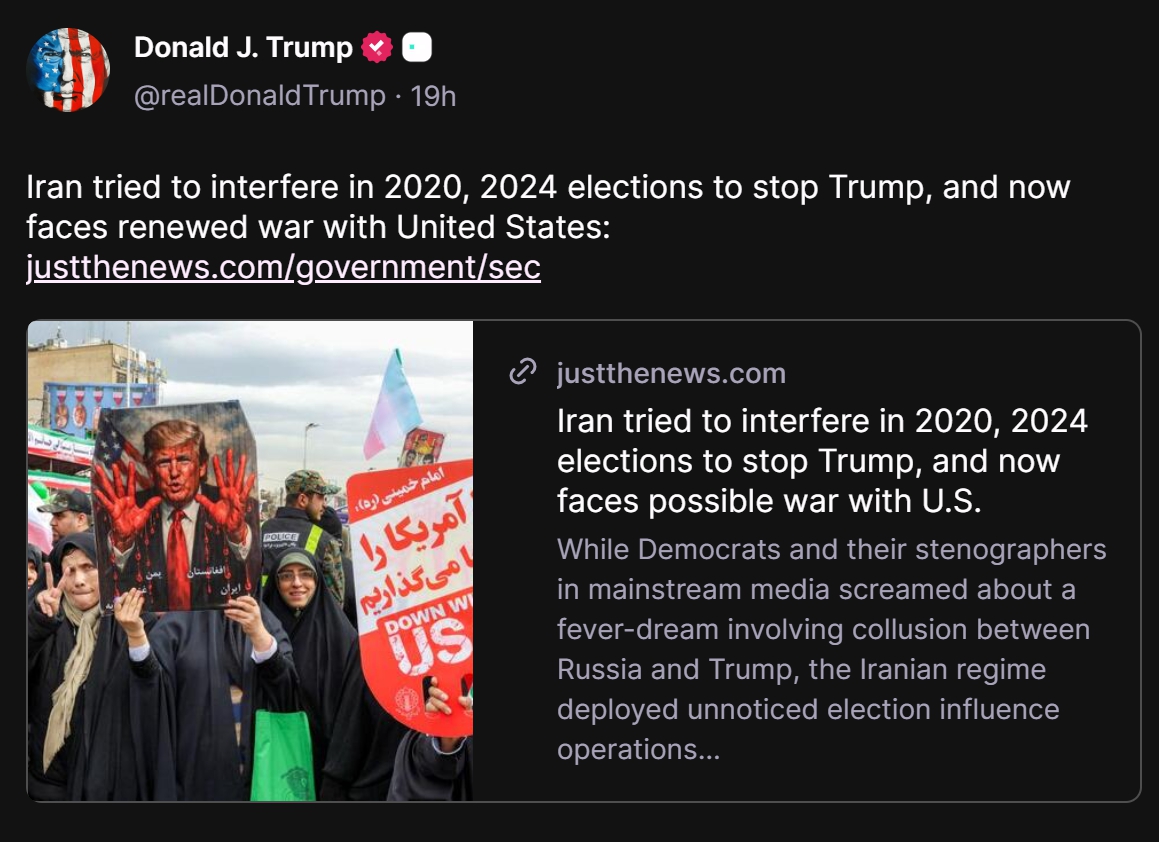Open the American flag profile avatar
The height and width of the screenshot is (842, 1159).
click(x=68, y=70)
